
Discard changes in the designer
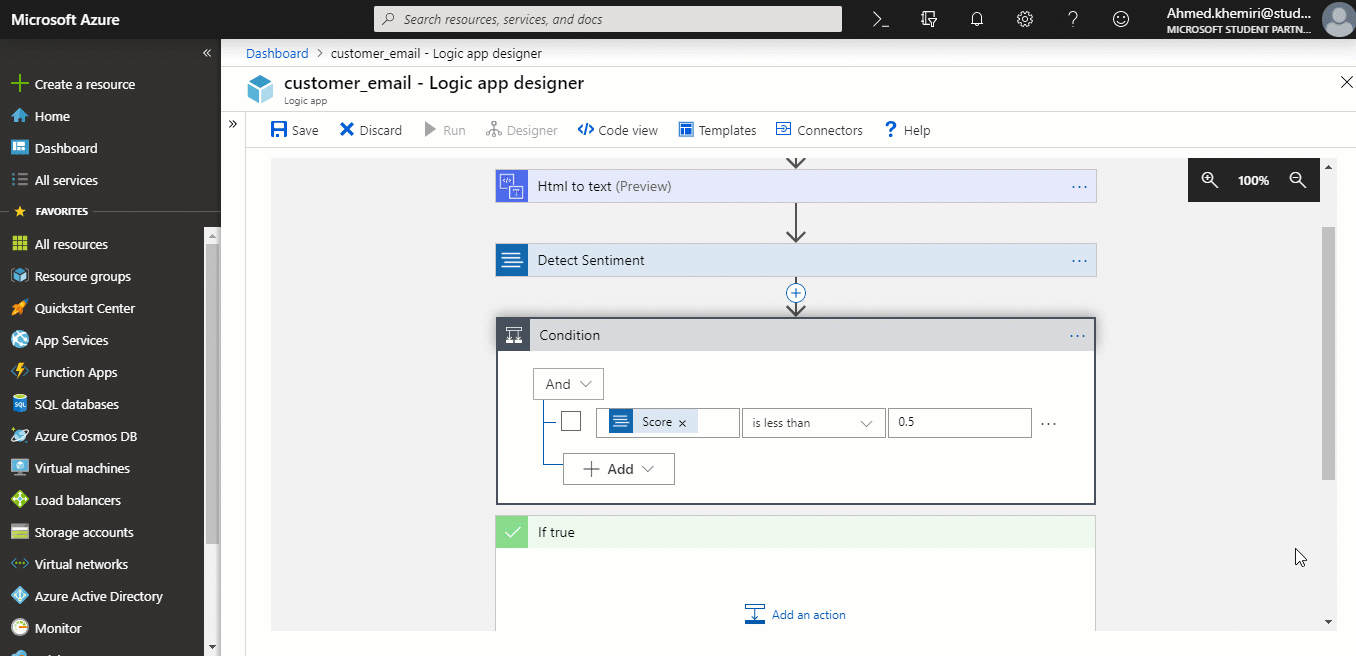click(371, 130)
